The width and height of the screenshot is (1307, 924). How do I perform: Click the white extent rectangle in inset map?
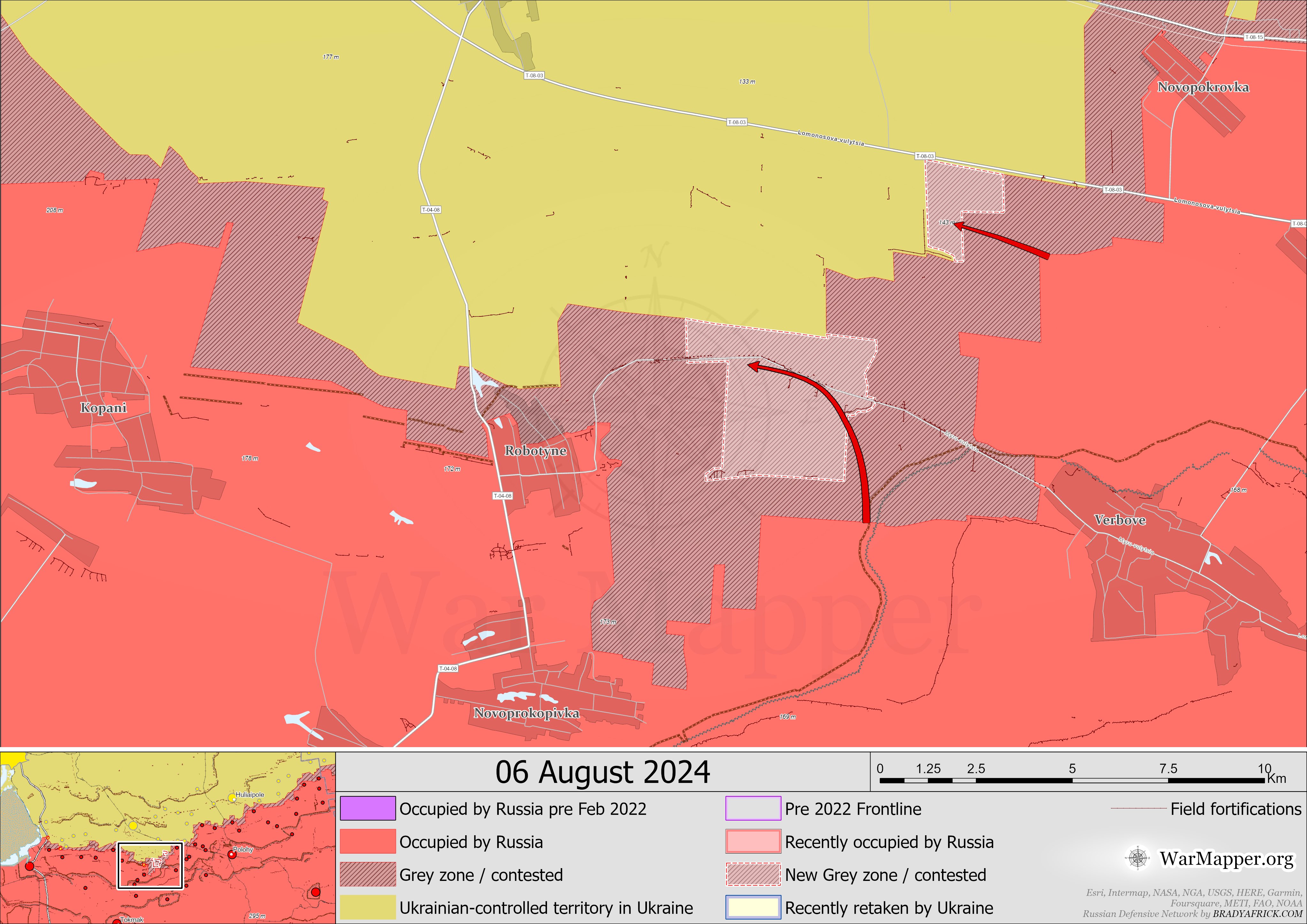click(150, 865)
